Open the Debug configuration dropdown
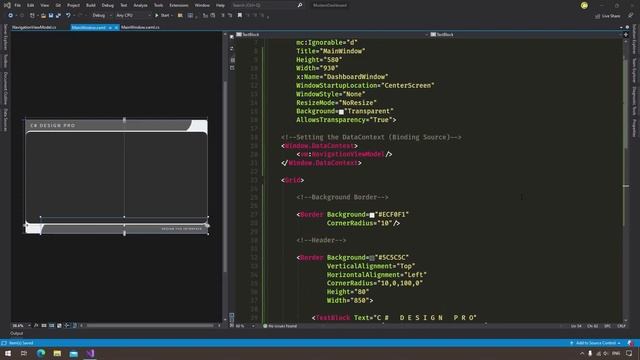 click(102, 16)
